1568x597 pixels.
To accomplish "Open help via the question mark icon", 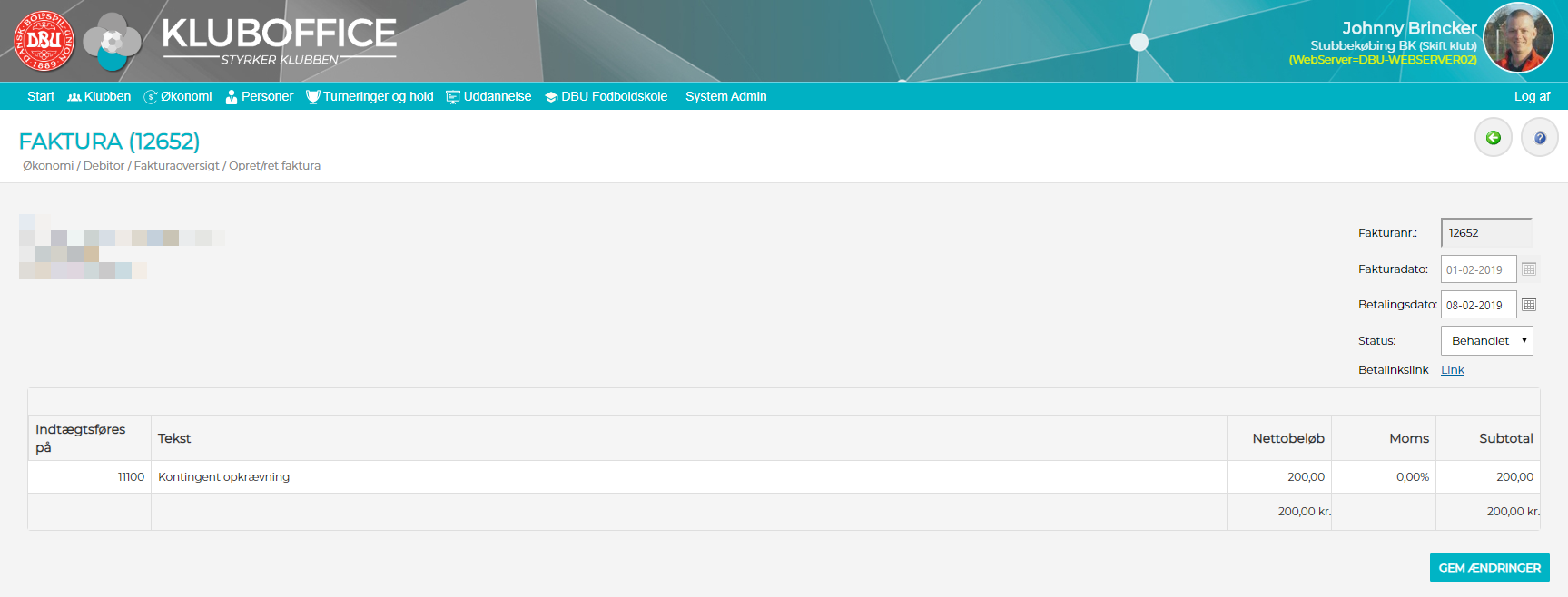I will [x=1539, y=138].
